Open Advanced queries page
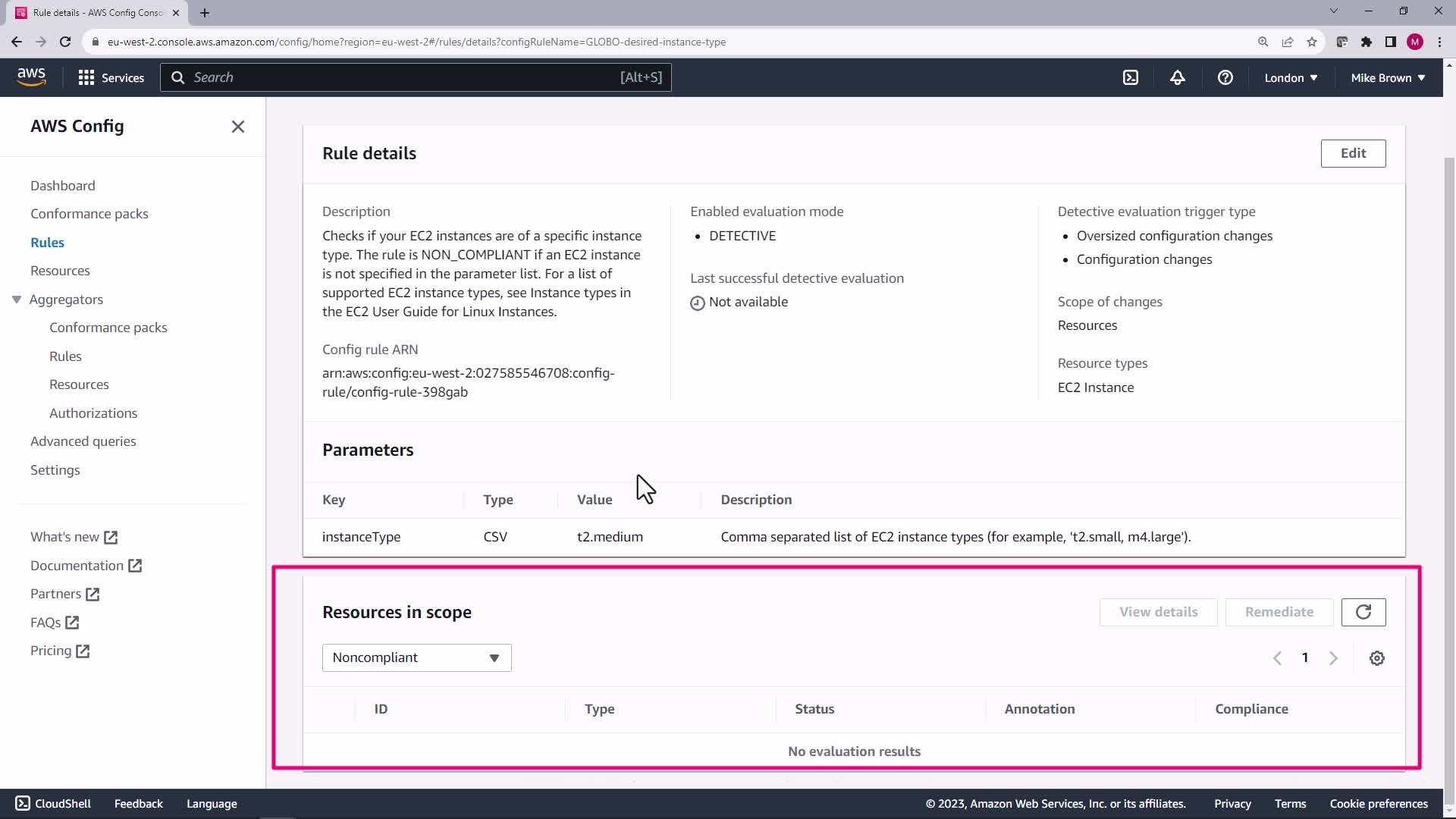 tap(83, 441)
